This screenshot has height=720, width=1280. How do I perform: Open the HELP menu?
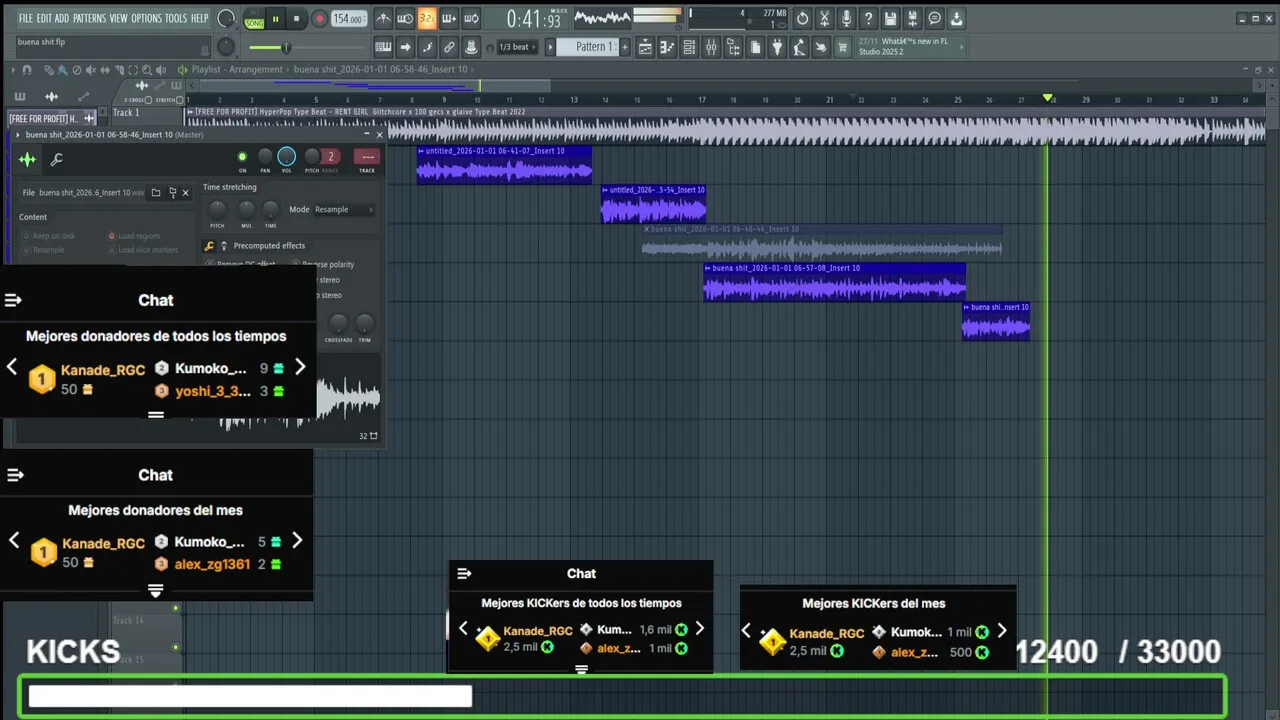pyautogui.click(x=200, y=18)
